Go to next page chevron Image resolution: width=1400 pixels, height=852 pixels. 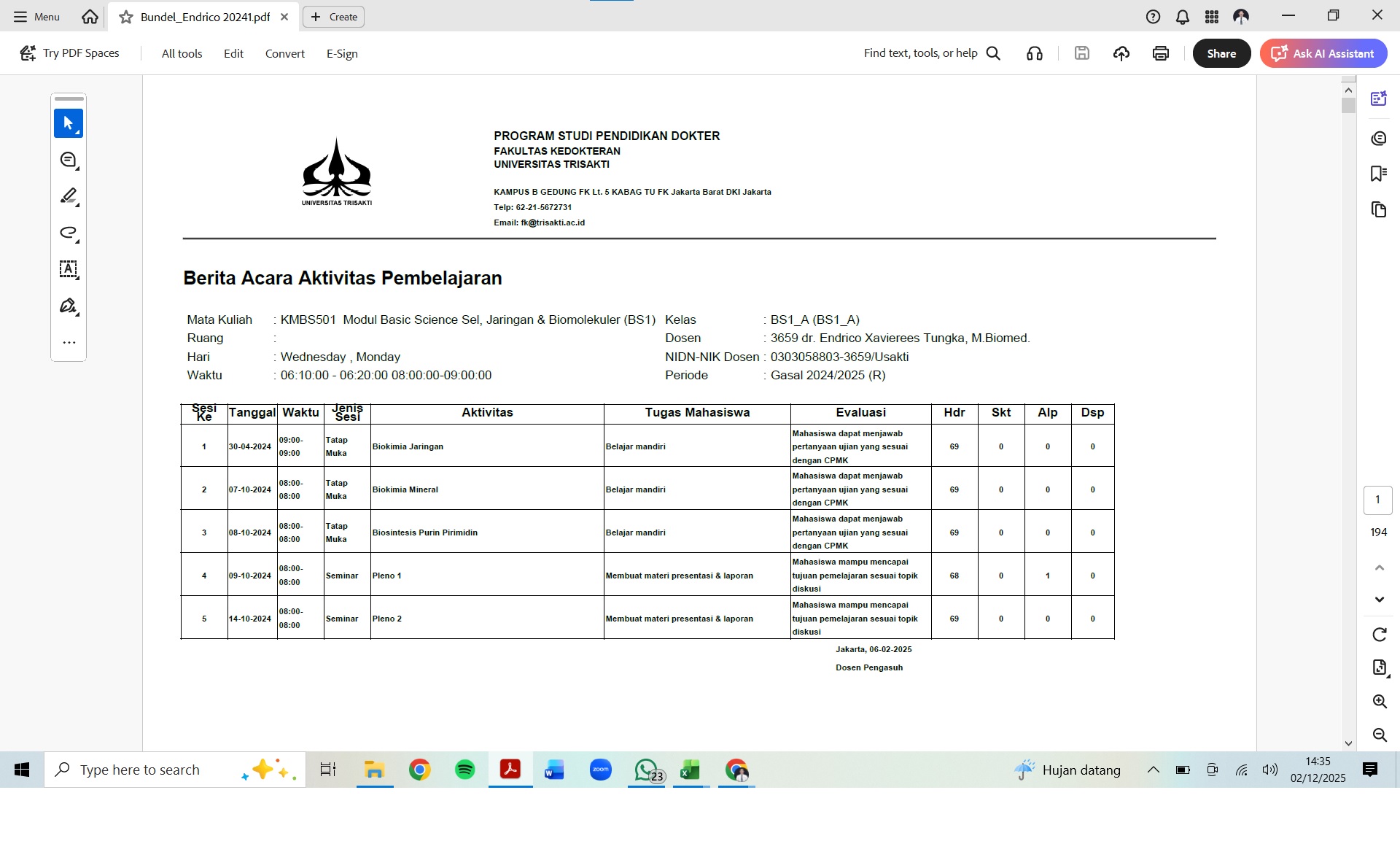tap(1379, 600)
